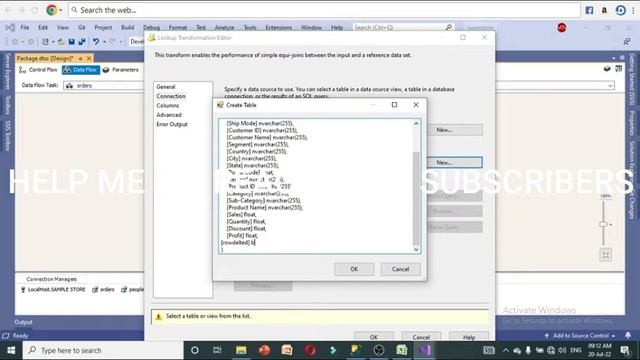Open Task View on the taskbar
Screen dimensions: 640x360
click(x=217, y=350)
